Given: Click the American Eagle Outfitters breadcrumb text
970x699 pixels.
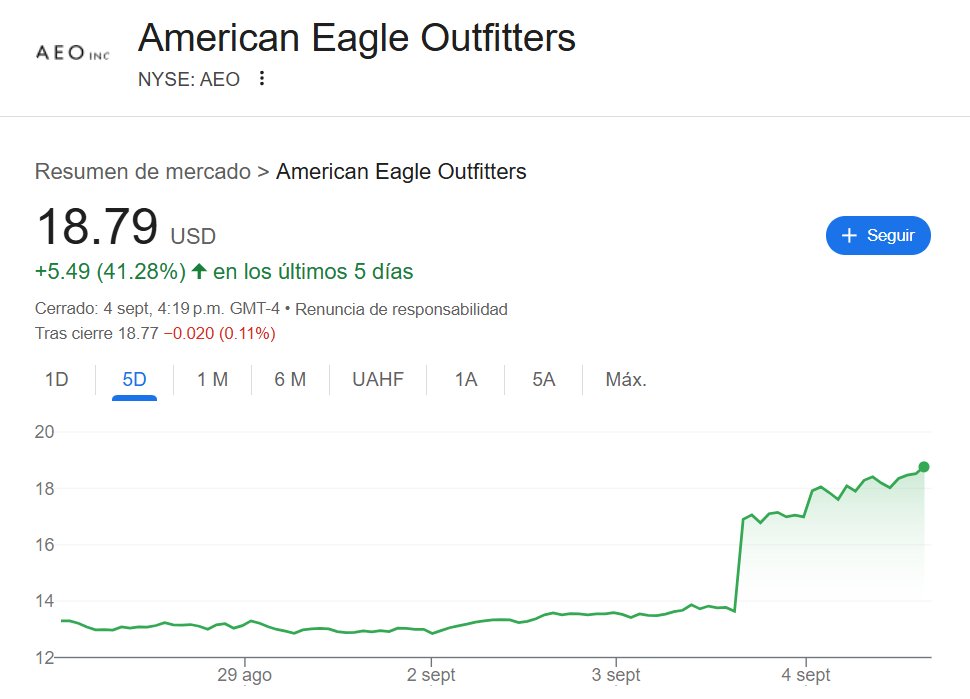Looking at the screenshot, I should pos(401,171).
